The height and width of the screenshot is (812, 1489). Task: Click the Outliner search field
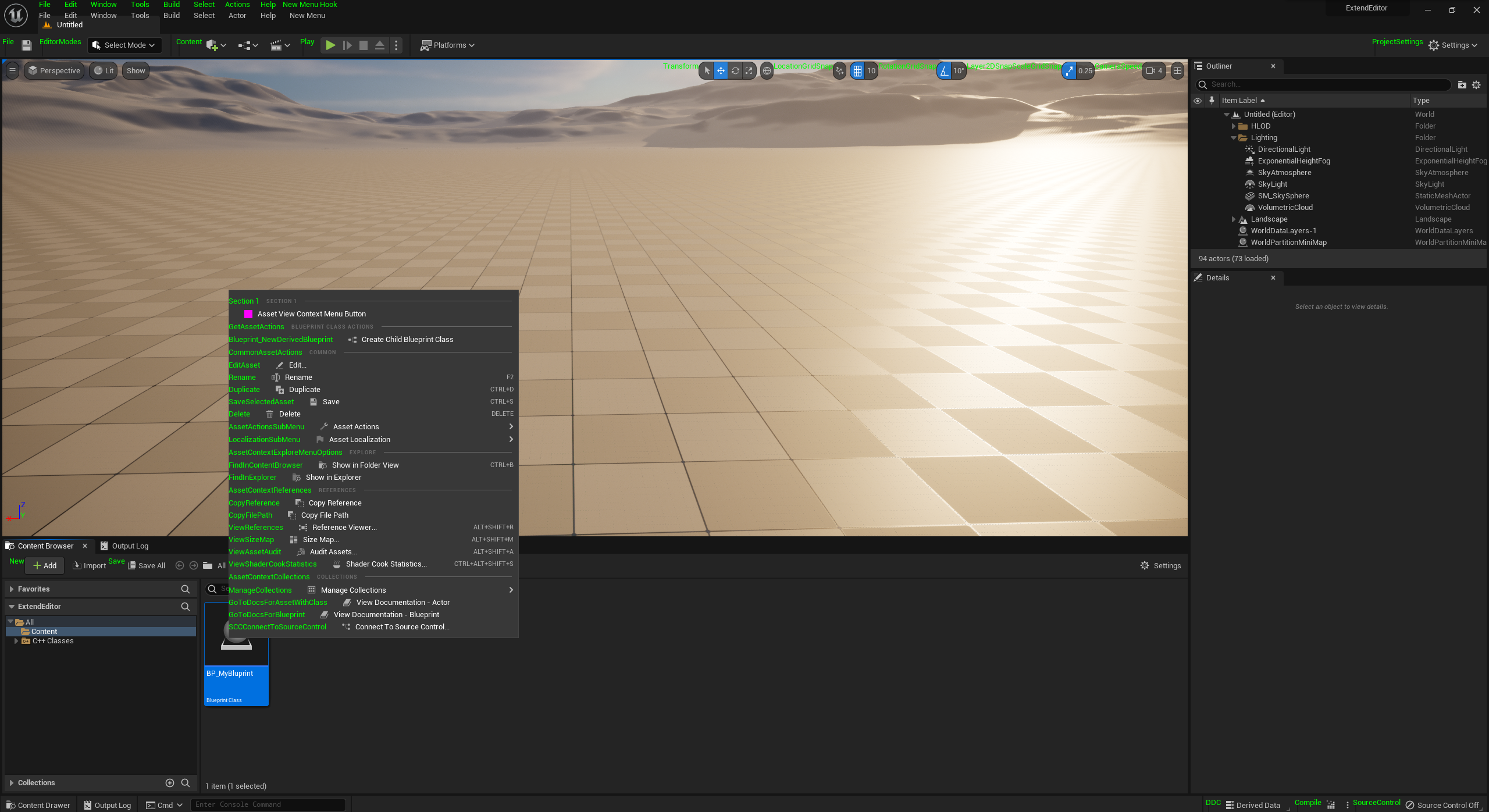1326,85
